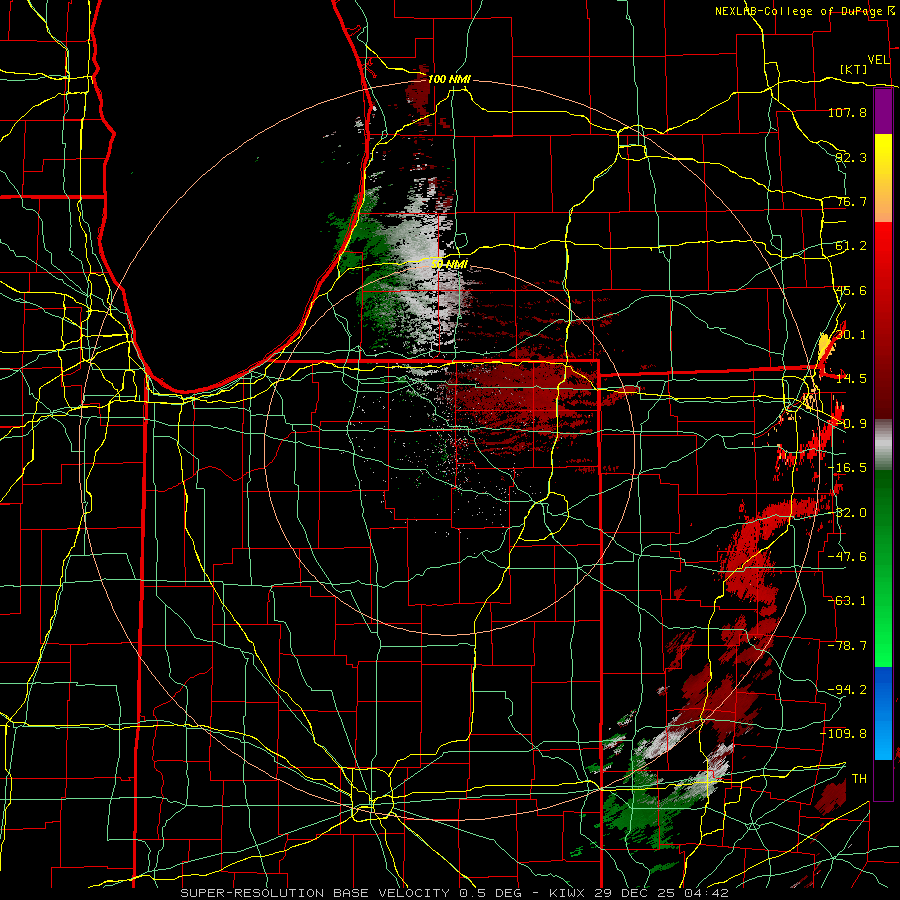Select the 14.5 legend value
The height and width of the screenshot is (900, 900).
(x=851, y=379)
